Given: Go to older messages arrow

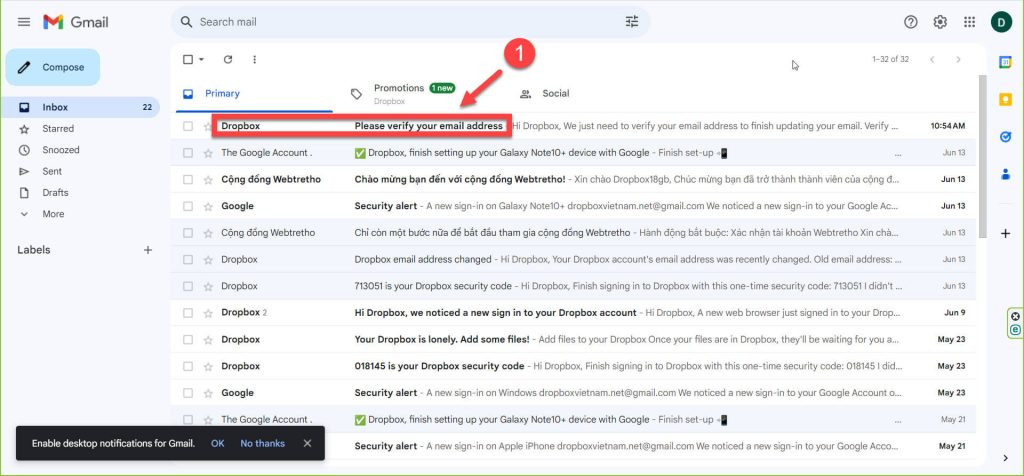Looking at the screenshot, I should [x=958, y=59].
